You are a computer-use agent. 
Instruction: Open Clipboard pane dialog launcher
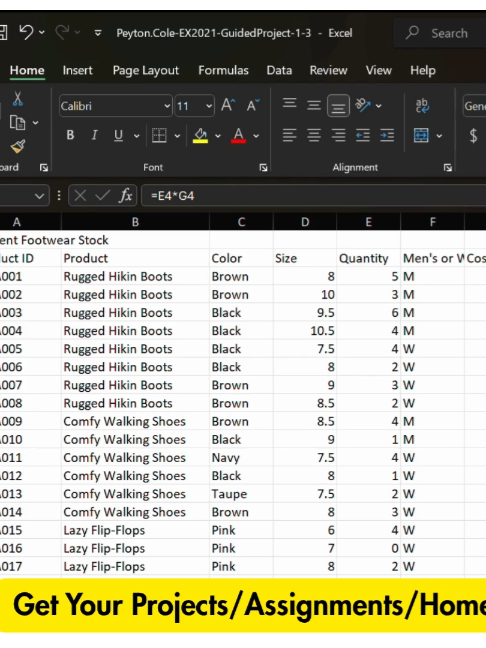pyautogui.click(x=44, y=167)
